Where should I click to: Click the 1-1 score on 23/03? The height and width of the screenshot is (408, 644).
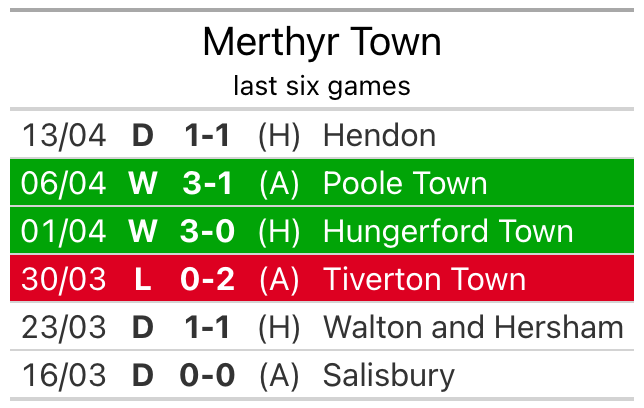[x=208, y=327]
